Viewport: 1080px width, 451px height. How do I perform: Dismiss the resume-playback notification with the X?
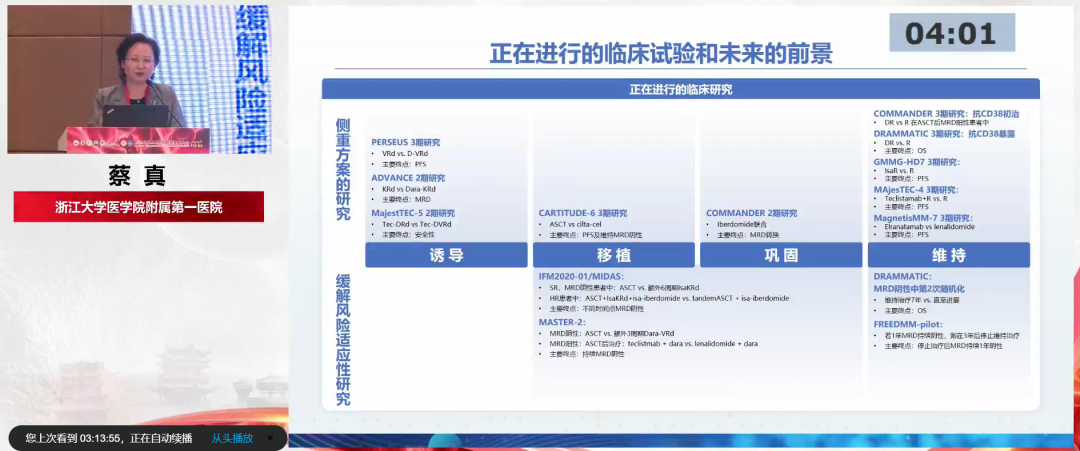(x=270, y=438)
